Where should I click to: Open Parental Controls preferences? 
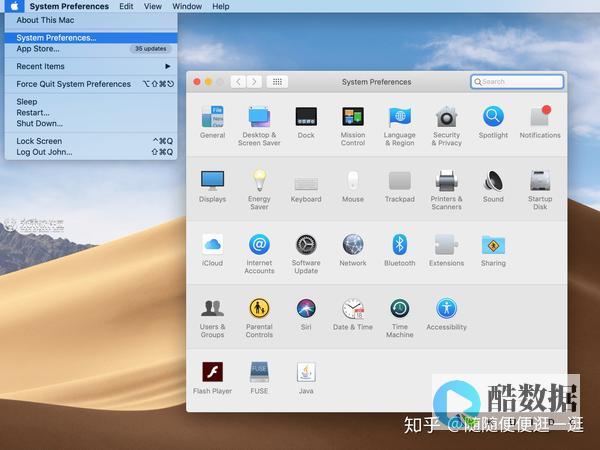[259, 318]
